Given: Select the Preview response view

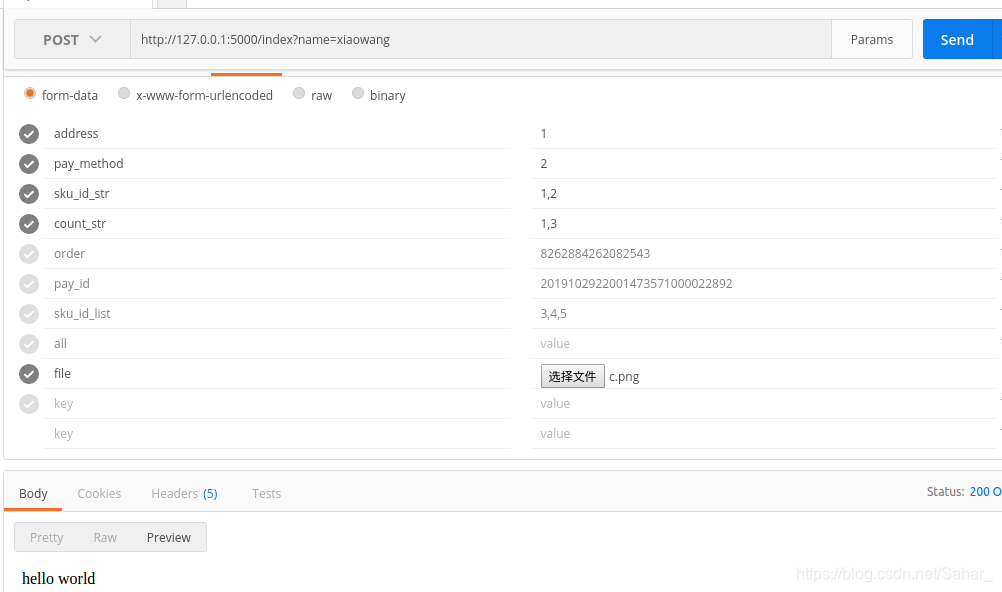Looking at the screenshot, I should coord(169,538).
